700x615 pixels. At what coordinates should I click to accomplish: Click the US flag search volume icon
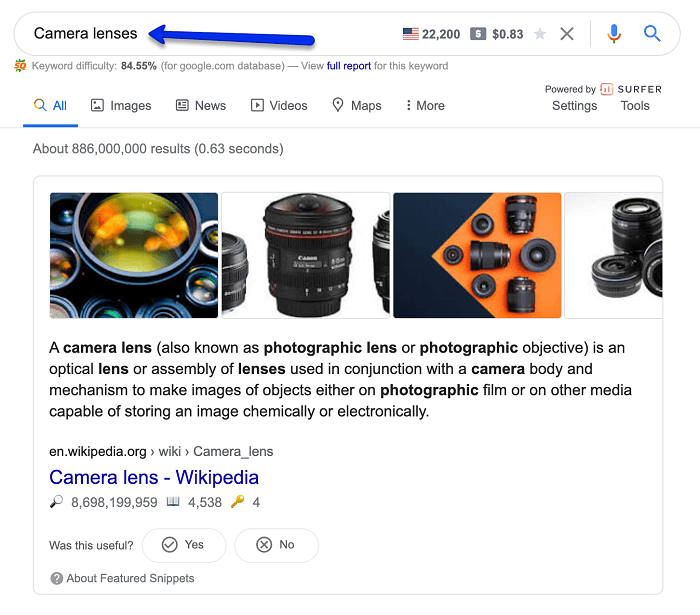tap(410, 34)
